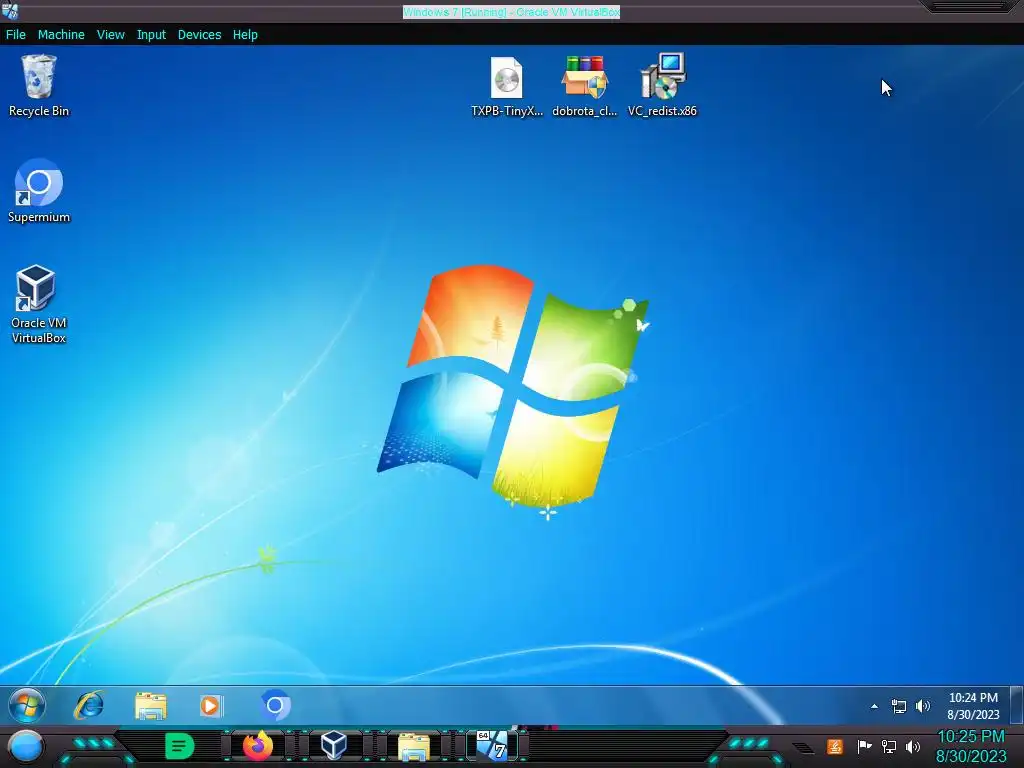Open the guest clock showing 10:24 PM
The image size is (1024, 768).
point(973,705)
